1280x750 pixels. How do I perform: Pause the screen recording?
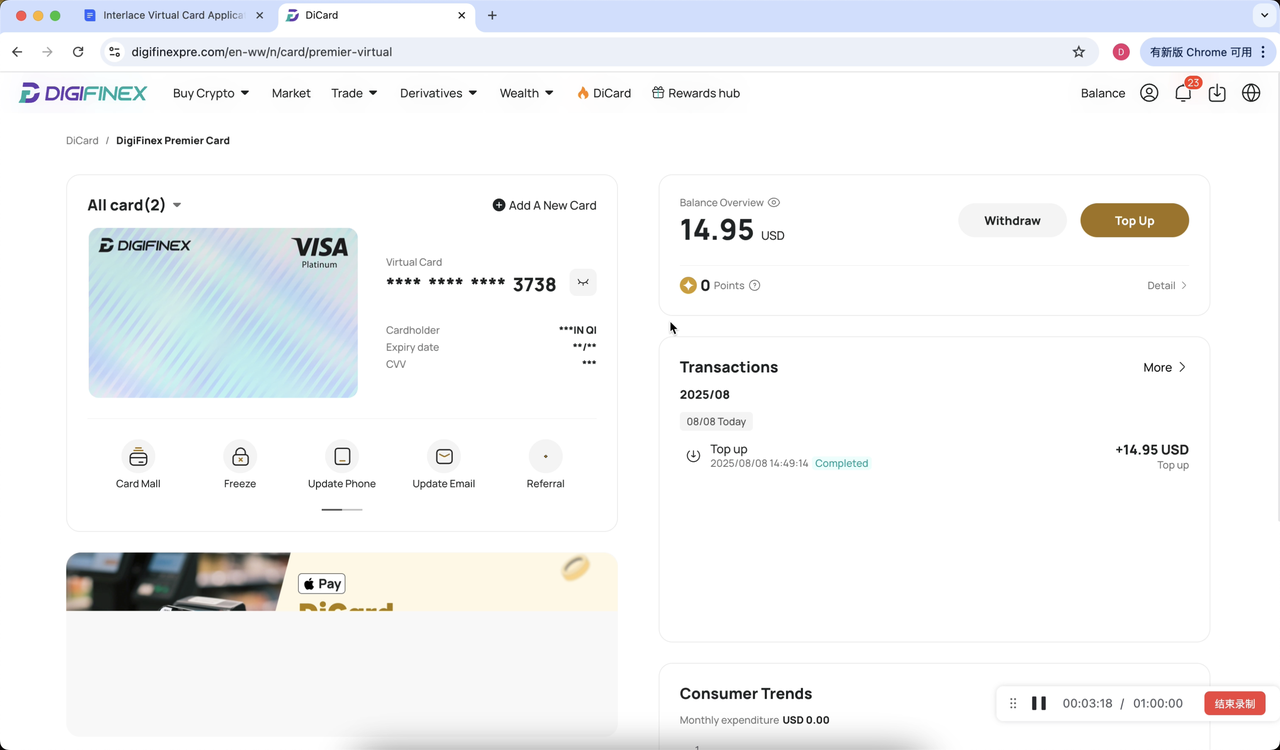click(x=1039, y=703)
